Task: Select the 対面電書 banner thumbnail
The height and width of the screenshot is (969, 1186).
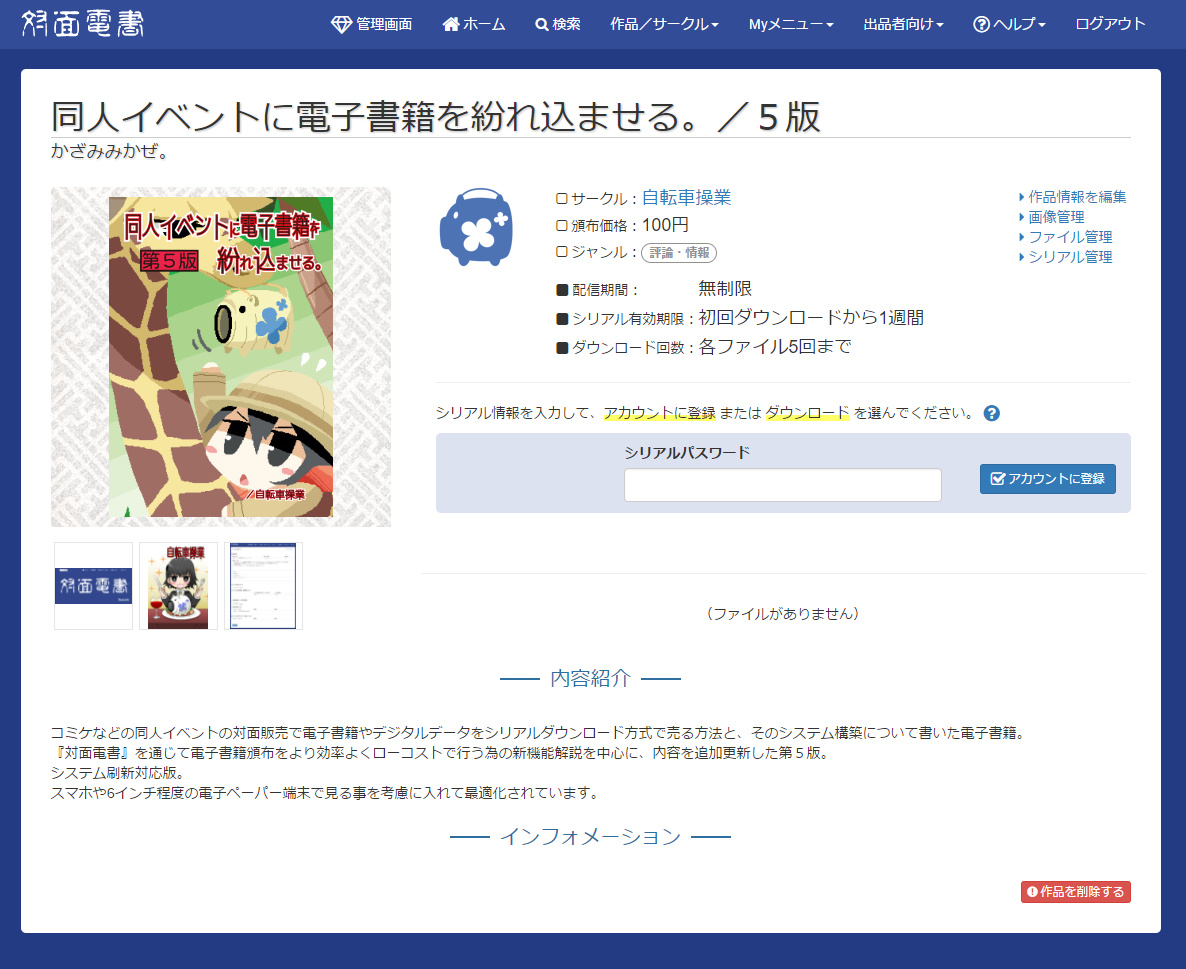Action: tap(93, 586)
